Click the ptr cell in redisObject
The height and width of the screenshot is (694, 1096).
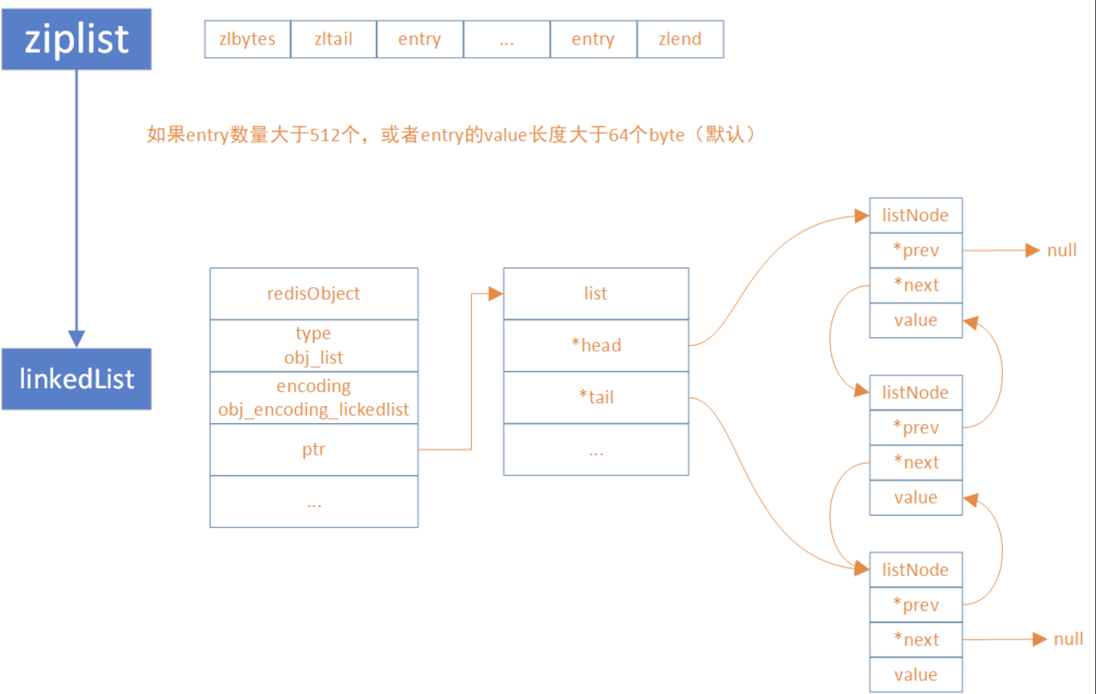[313, 450]
